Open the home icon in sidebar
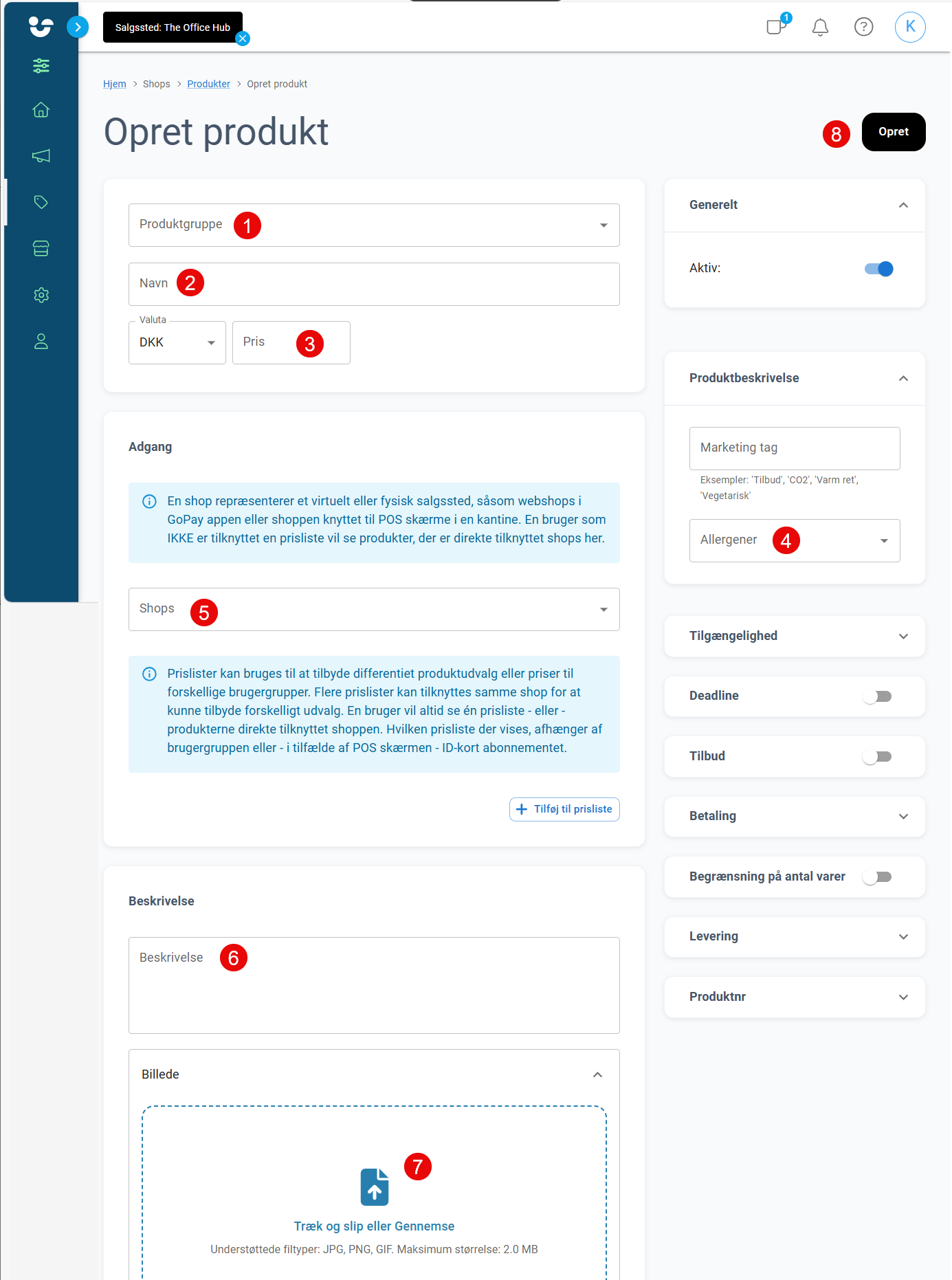Viewport: 952px width, 1280px height. pos(41,110)
